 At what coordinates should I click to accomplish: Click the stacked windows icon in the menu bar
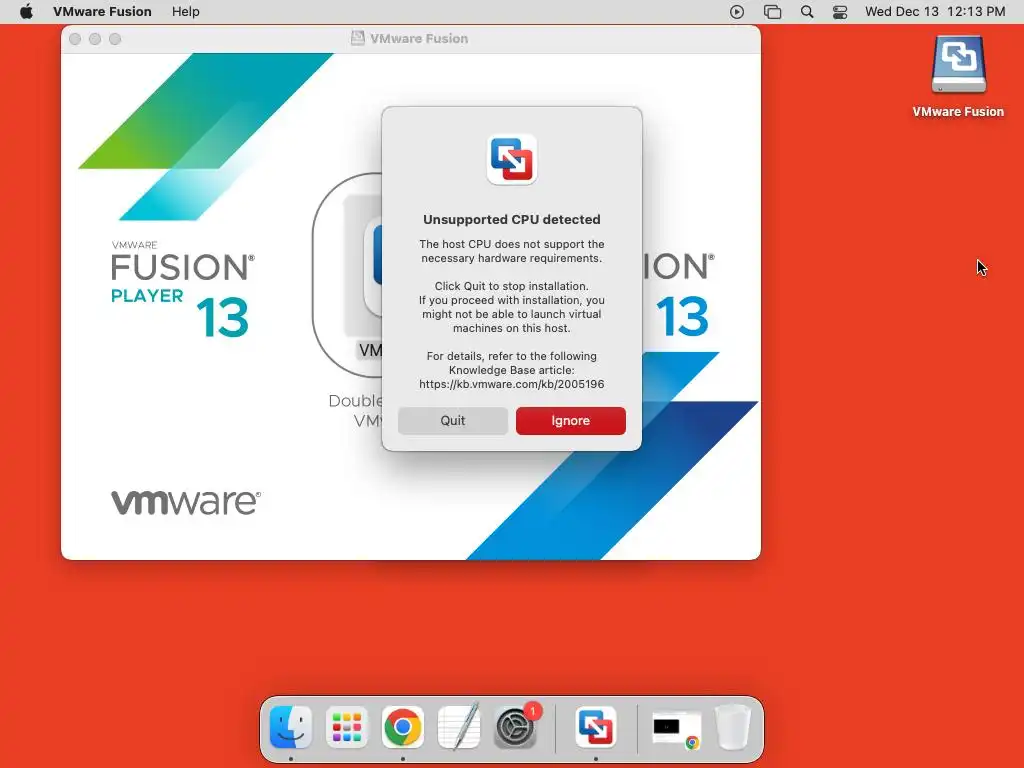tap(773, 12)
